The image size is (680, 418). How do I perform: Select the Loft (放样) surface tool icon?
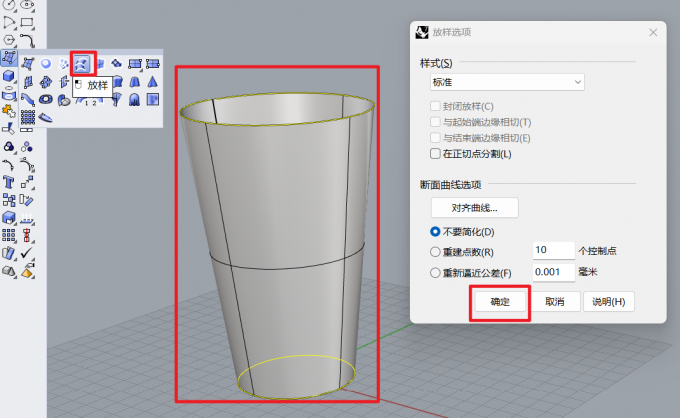(82, 64)
